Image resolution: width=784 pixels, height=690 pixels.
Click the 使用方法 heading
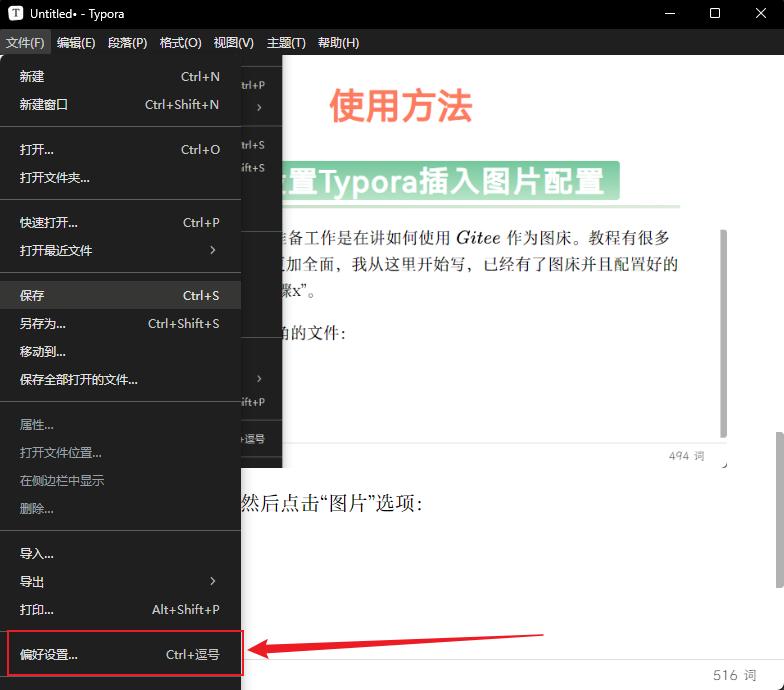(x=400, y=106)
